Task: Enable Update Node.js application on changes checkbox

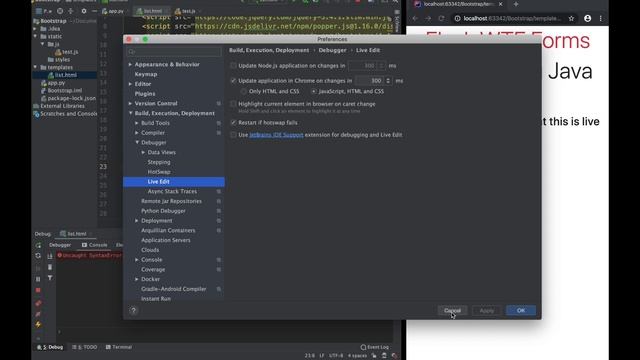Action: point(233,65)
